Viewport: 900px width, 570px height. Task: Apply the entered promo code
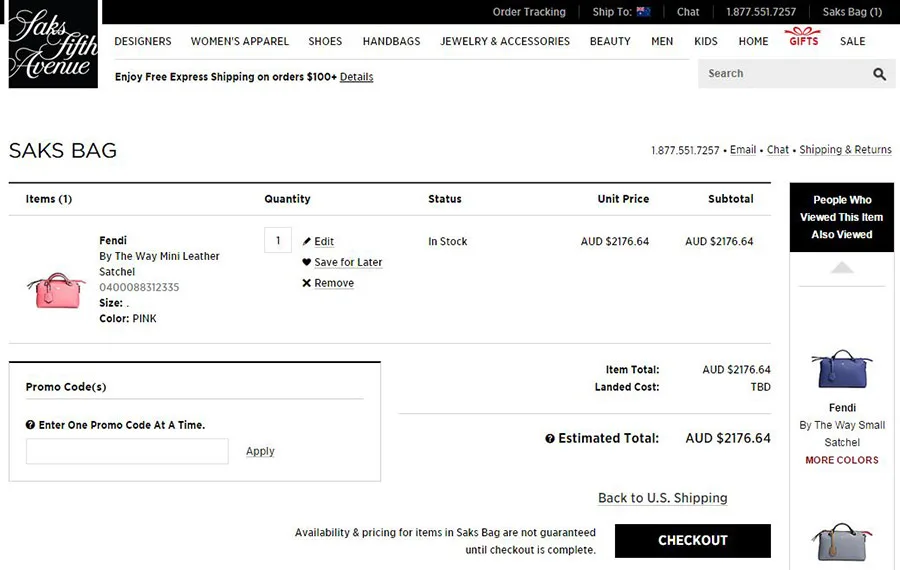[x=260, y=451]
